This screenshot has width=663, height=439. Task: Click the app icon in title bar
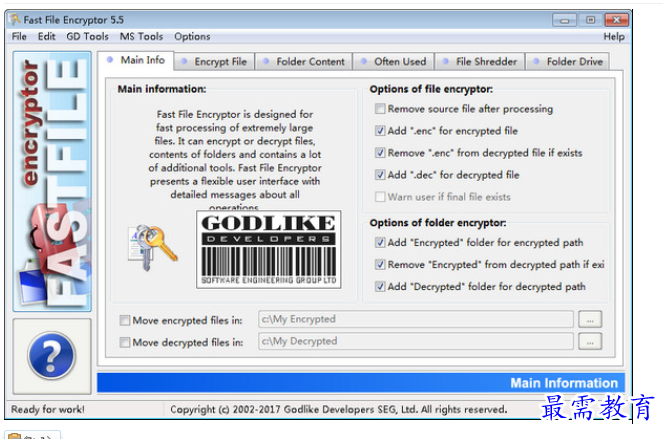point(15,19)
